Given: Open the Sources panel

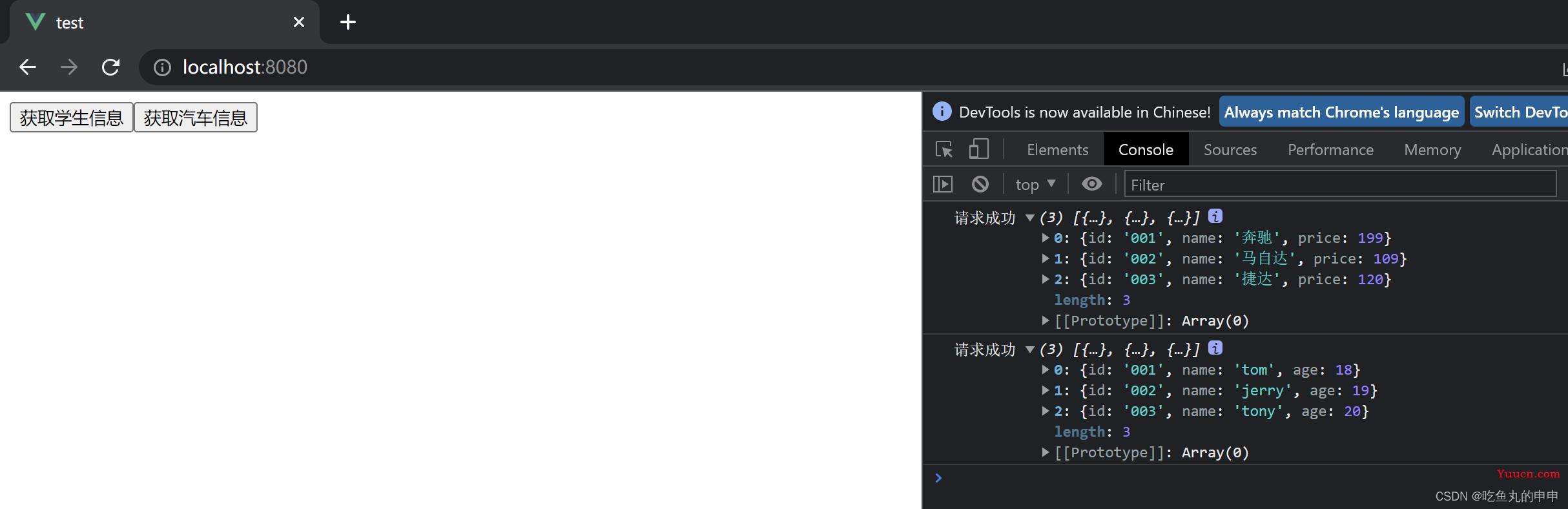Looking at the screenshot, I should coord(1230,150).
